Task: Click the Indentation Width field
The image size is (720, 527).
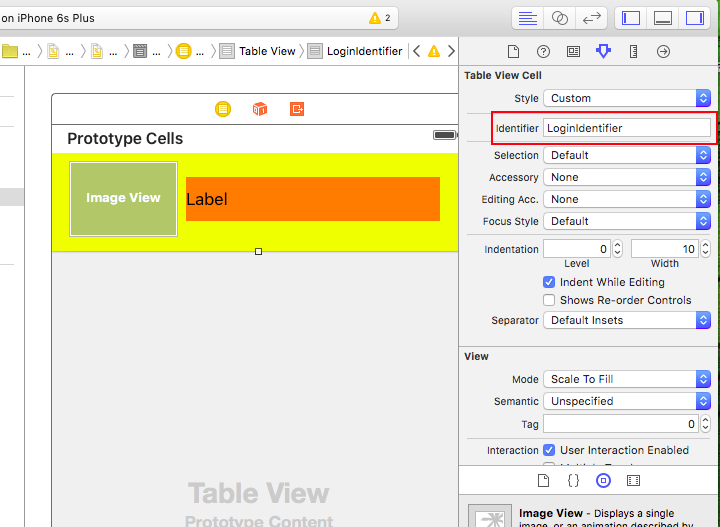Action: (664, 249)
